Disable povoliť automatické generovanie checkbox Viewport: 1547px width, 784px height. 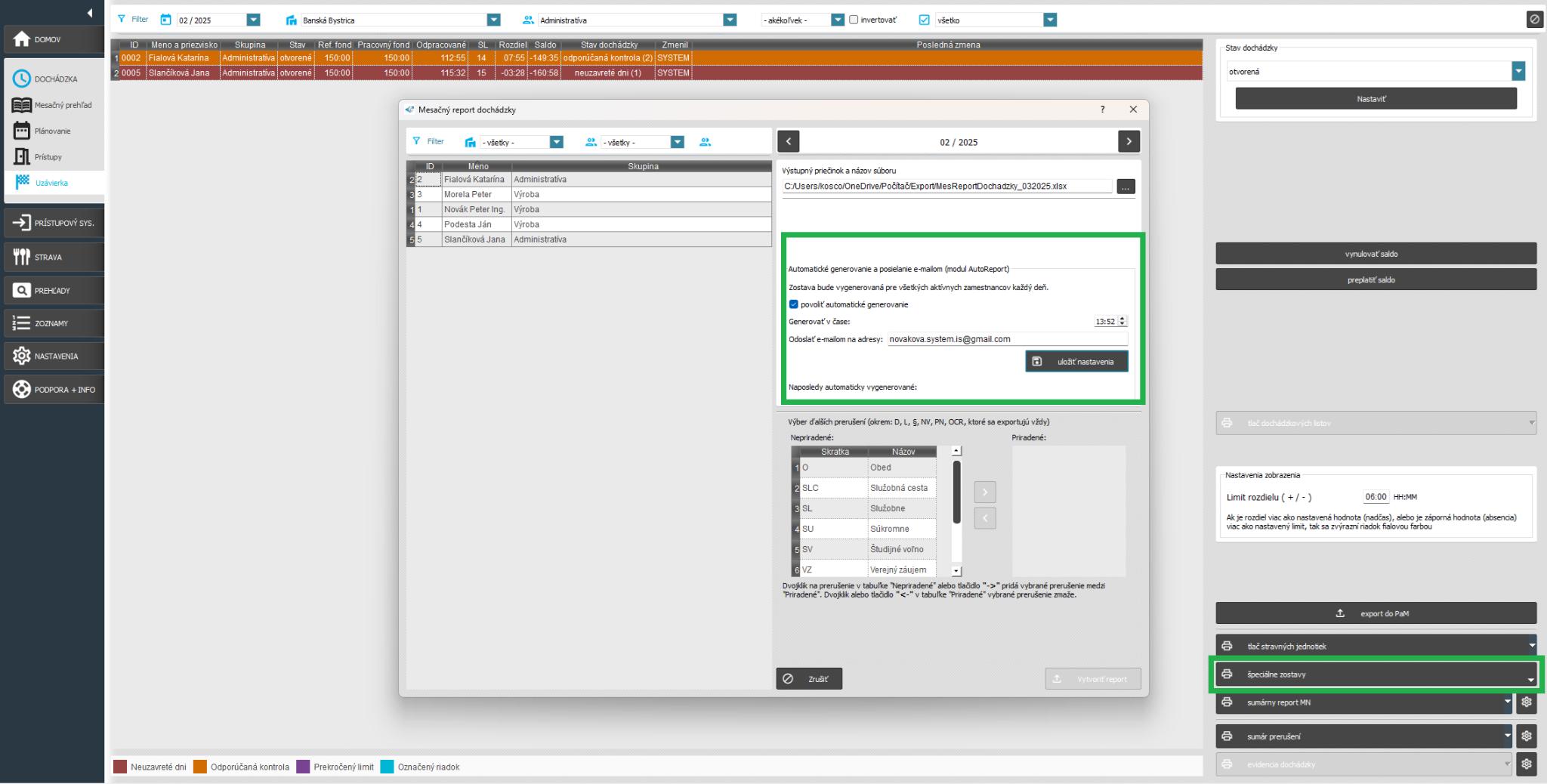pyautogui.click(x=793, y=304)
